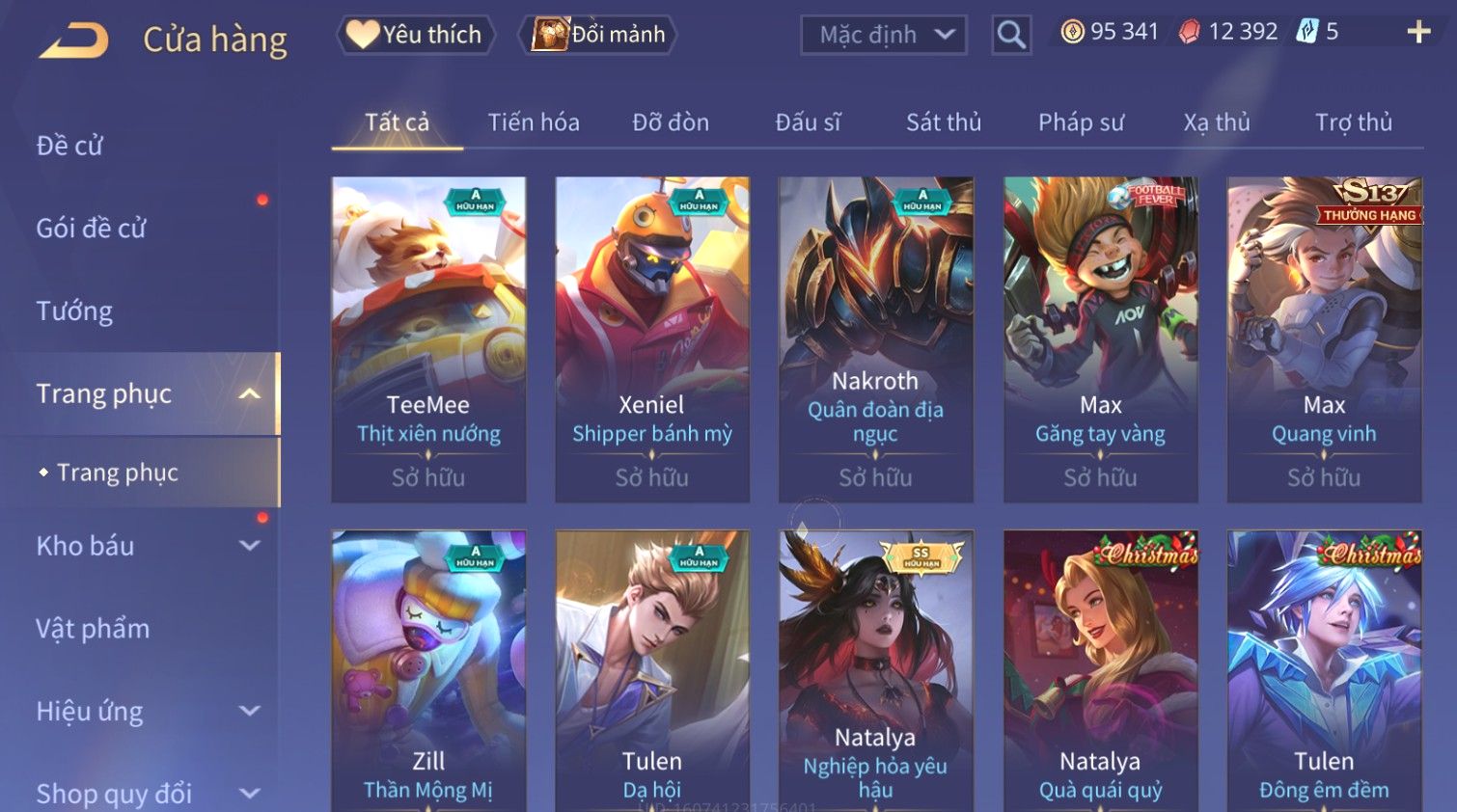This screenshot has height=812, width=1457.
Task: Select Max Găng tay vàng skin card
Action: click(1100, 339)
